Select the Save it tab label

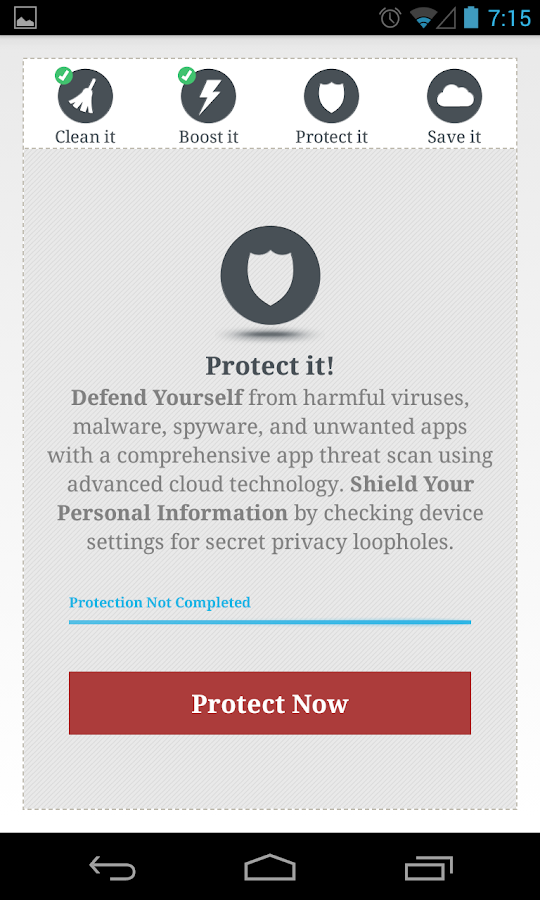[454, 137]
